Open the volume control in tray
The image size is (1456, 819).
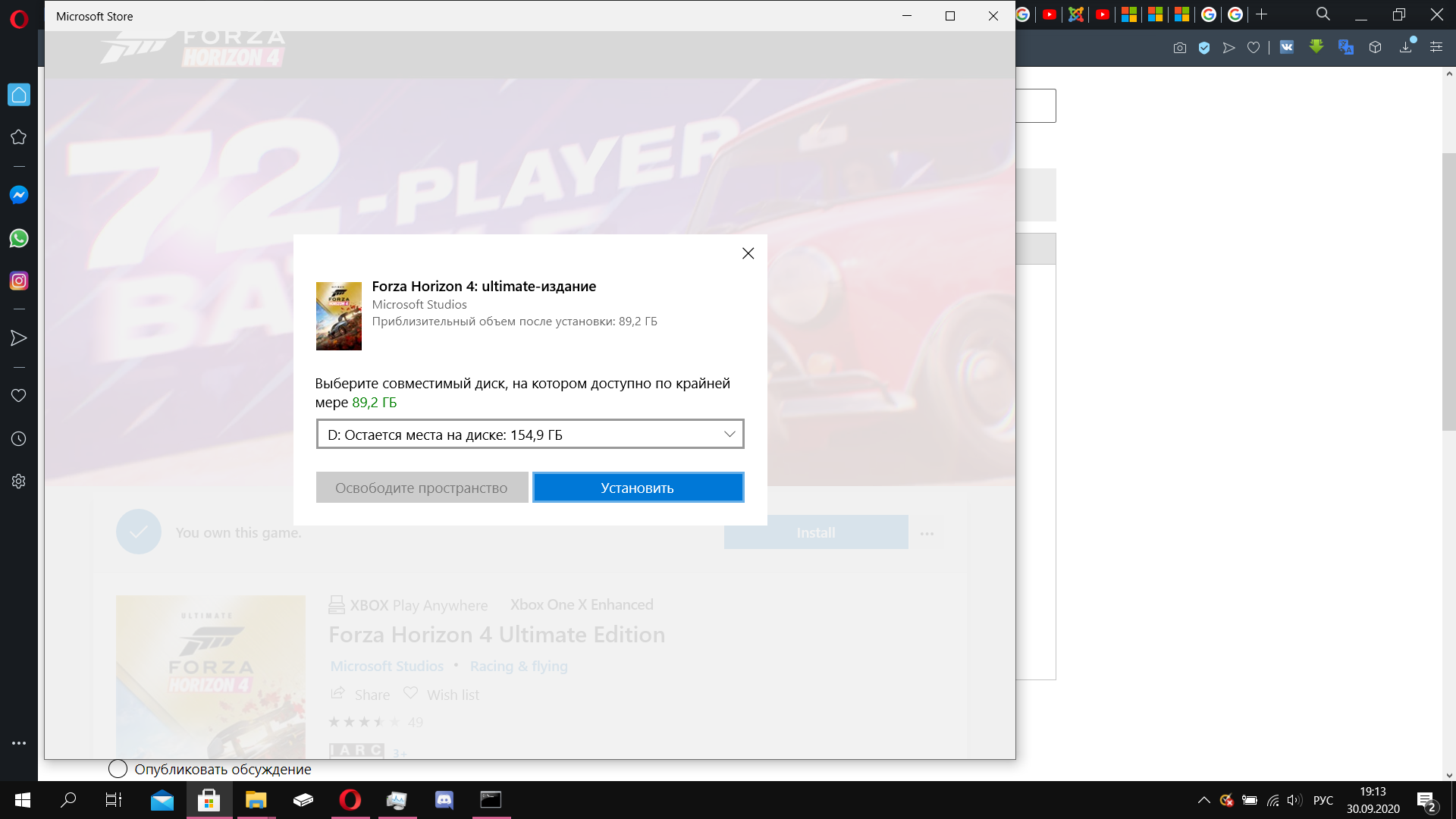1294,800
